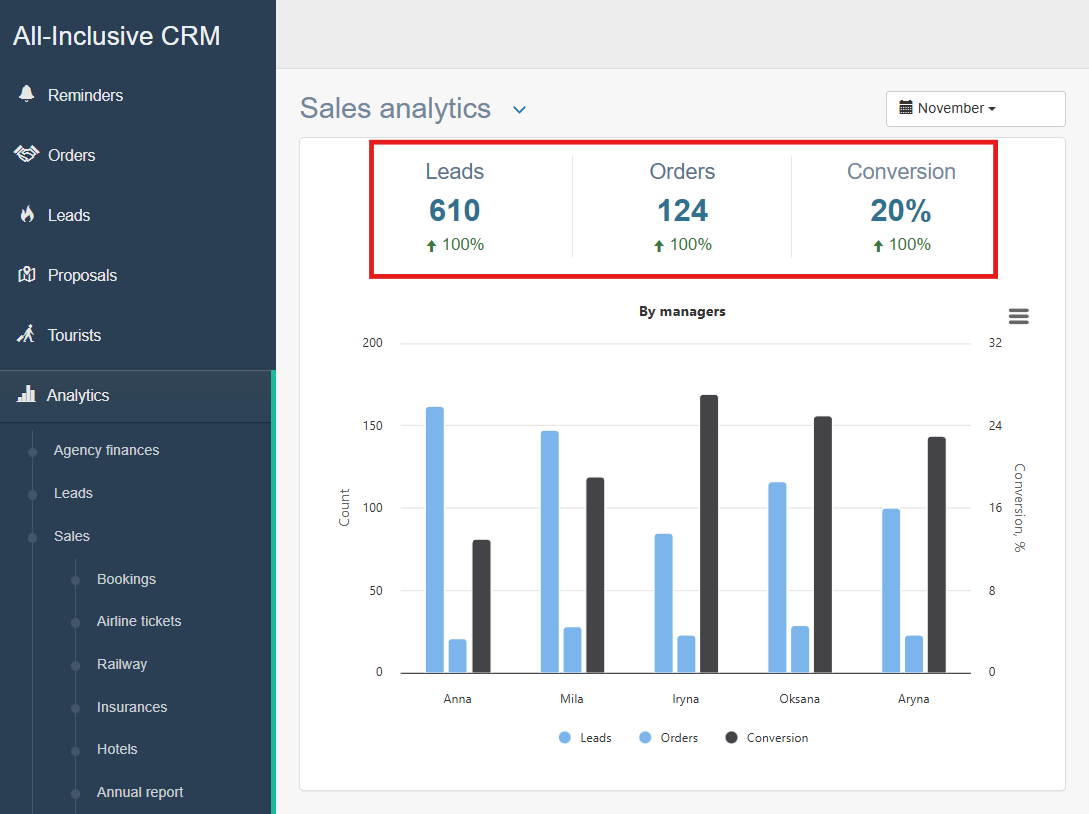The image size is (1089, 814).
Task: Open the November month dropdown
Action: coord(975,109)
